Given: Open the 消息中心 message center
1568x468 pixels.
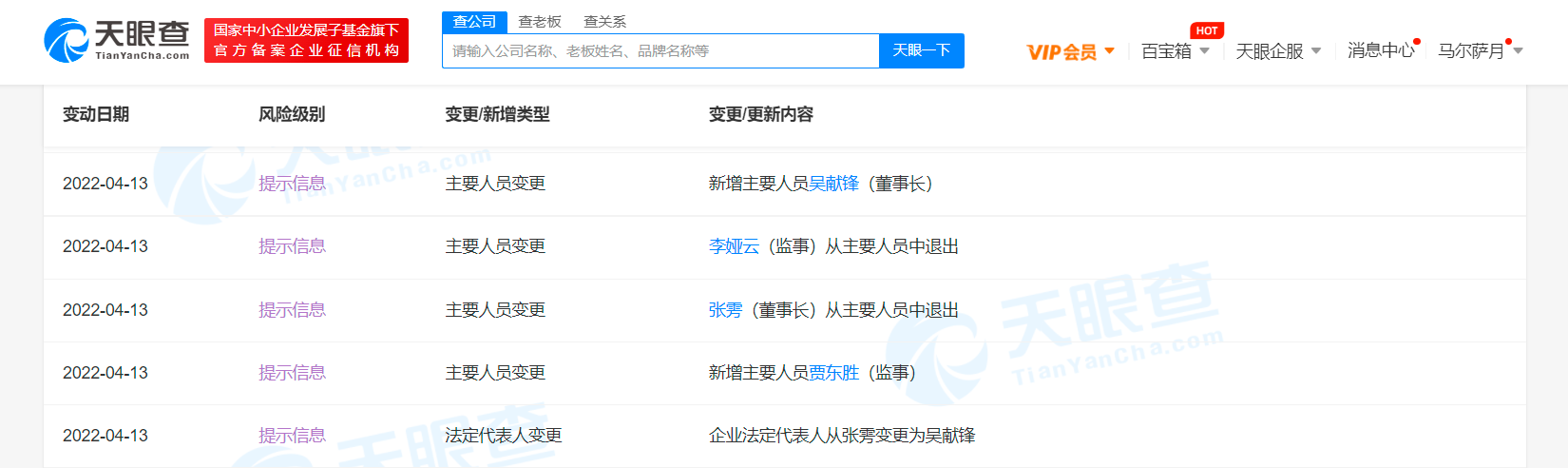Looking at the screenshot, I should click(1381, 50).
